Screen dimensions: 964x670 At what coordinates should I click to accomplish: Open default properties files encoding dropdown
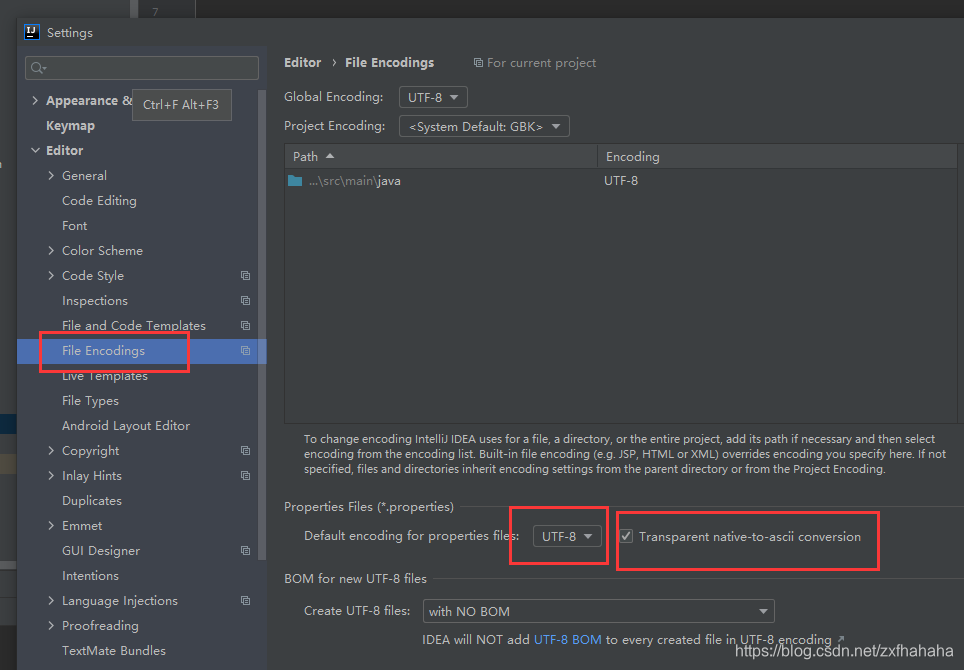567,536
